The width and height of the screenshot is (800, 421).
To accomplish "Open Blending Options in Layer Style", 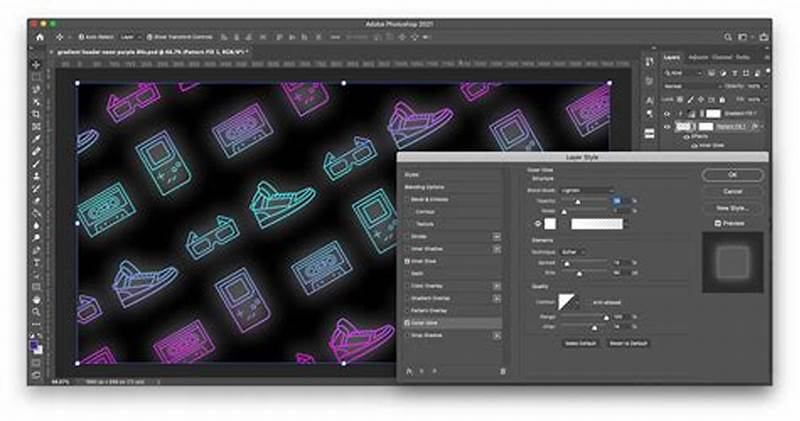I will 424,187.
